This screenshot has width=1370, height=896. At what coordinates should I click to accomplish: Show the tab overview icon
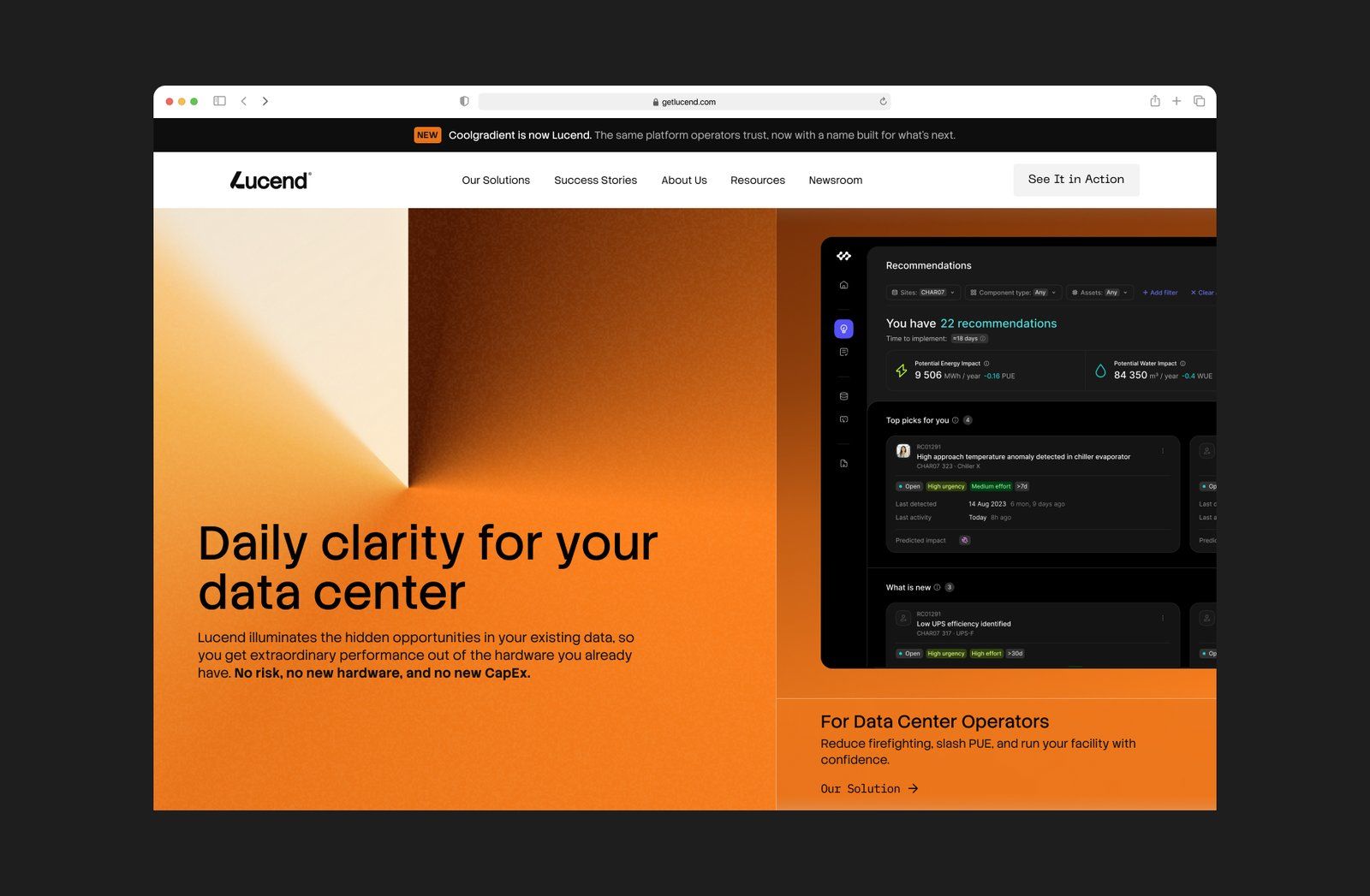tap(1200, 101)
